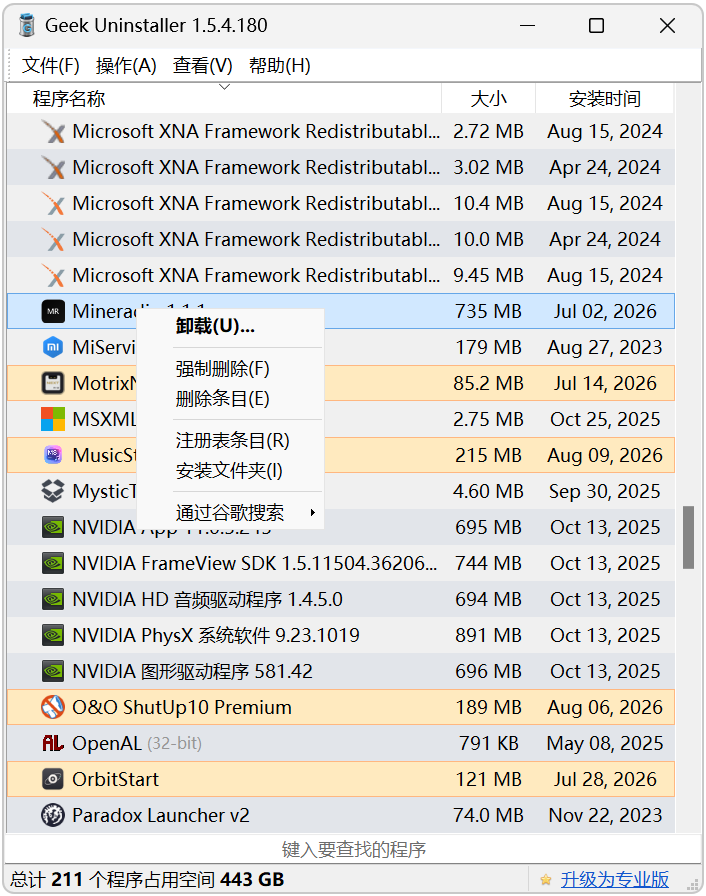Click the OpenAL red logo icon
This screenshot has width=706, height=896.
click(53, 743)
